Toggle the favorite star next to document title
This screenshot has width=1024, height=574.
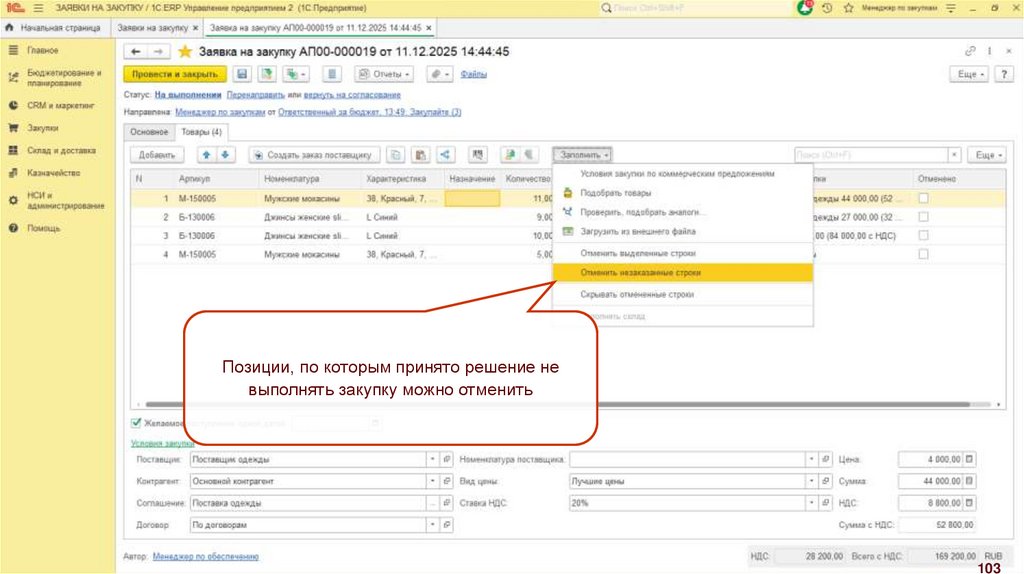(x=185, y=52)
